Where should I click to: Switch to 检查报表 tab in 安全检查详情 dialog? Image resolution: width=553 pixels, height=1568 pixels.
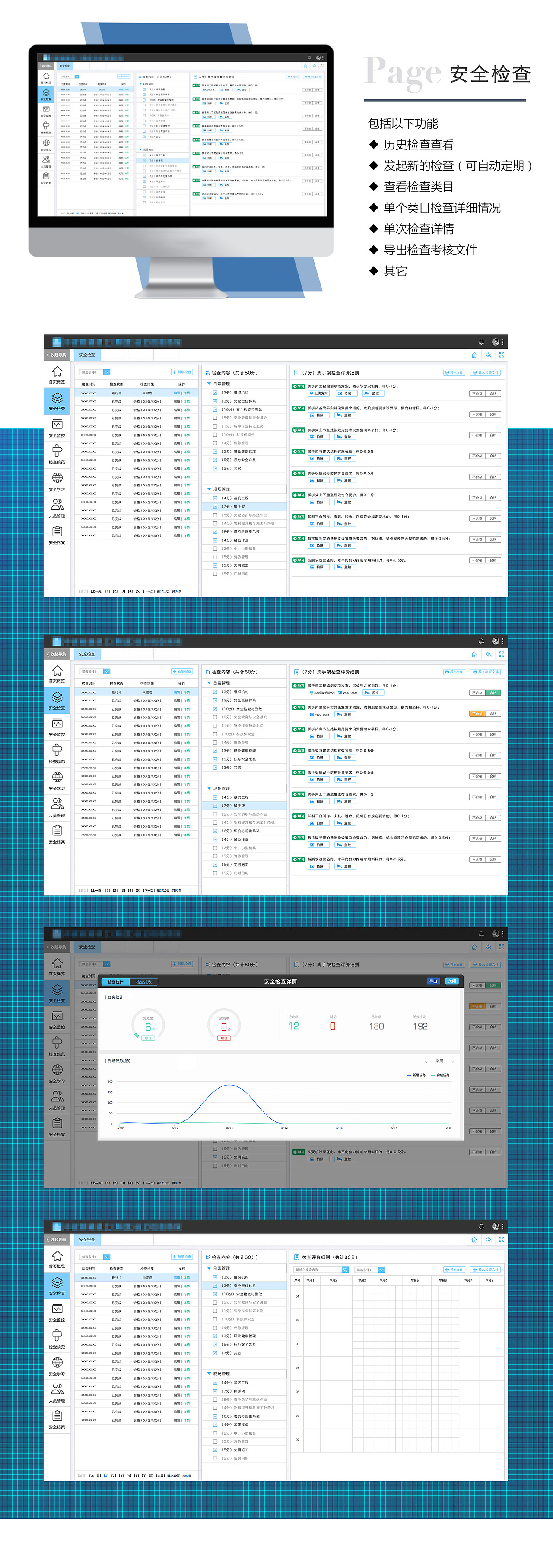pyautogui.click(x=144, y=982)
